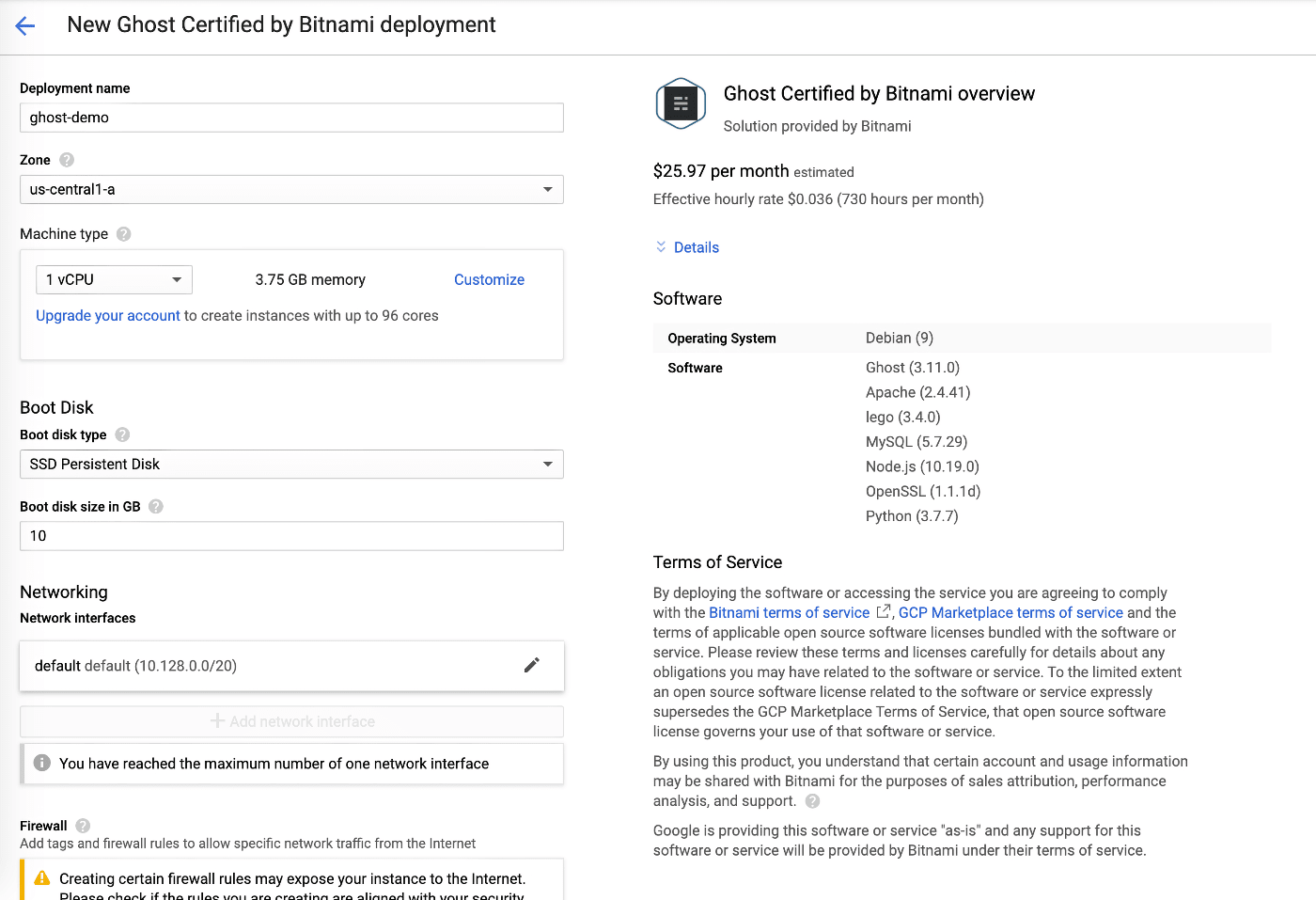Expand the pricing Details section
The height and width of the screenshot is (900, 1316).
coord(687,247)
